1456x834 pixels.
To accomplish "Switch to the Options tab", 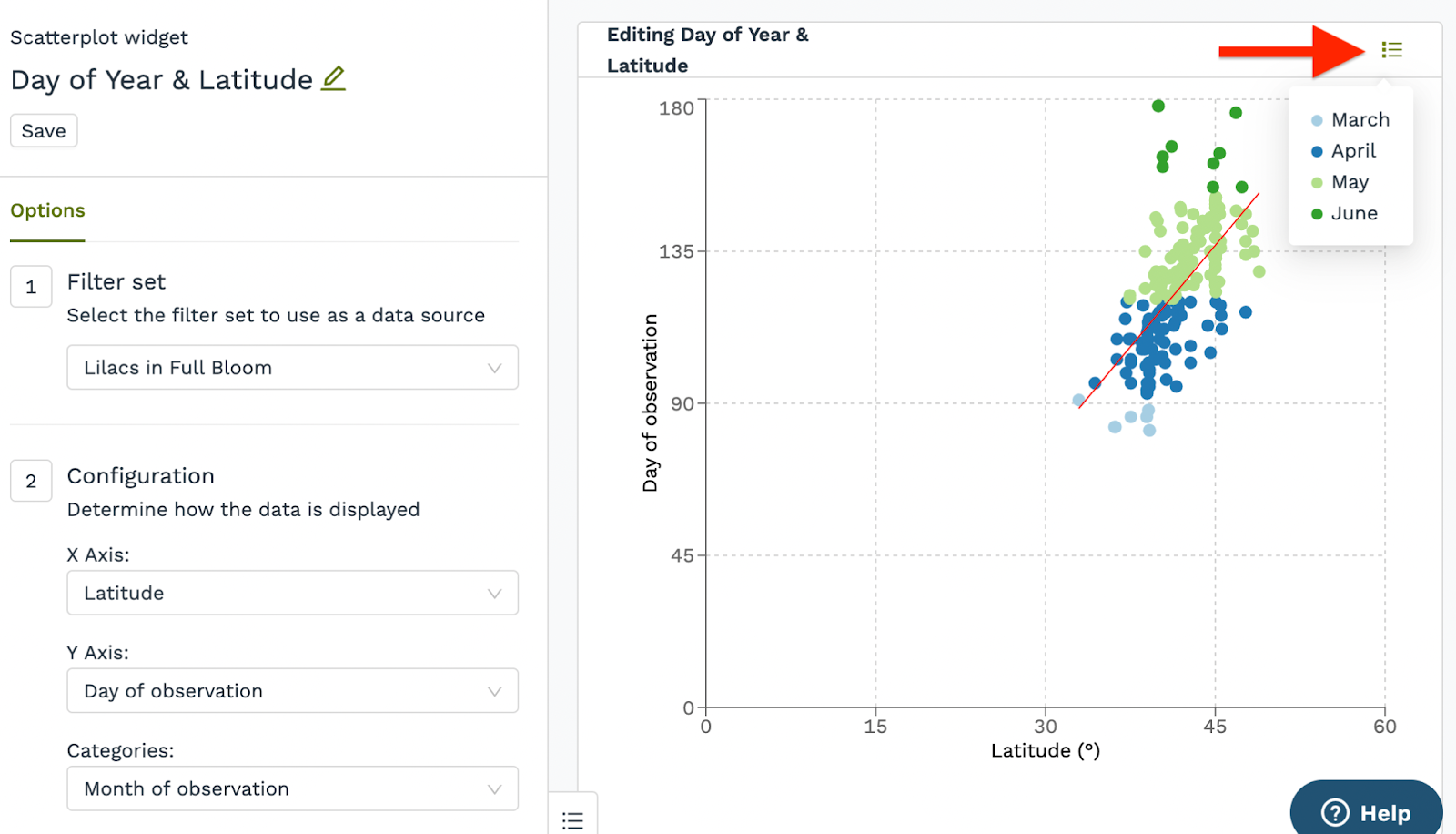I will [47, 210].
